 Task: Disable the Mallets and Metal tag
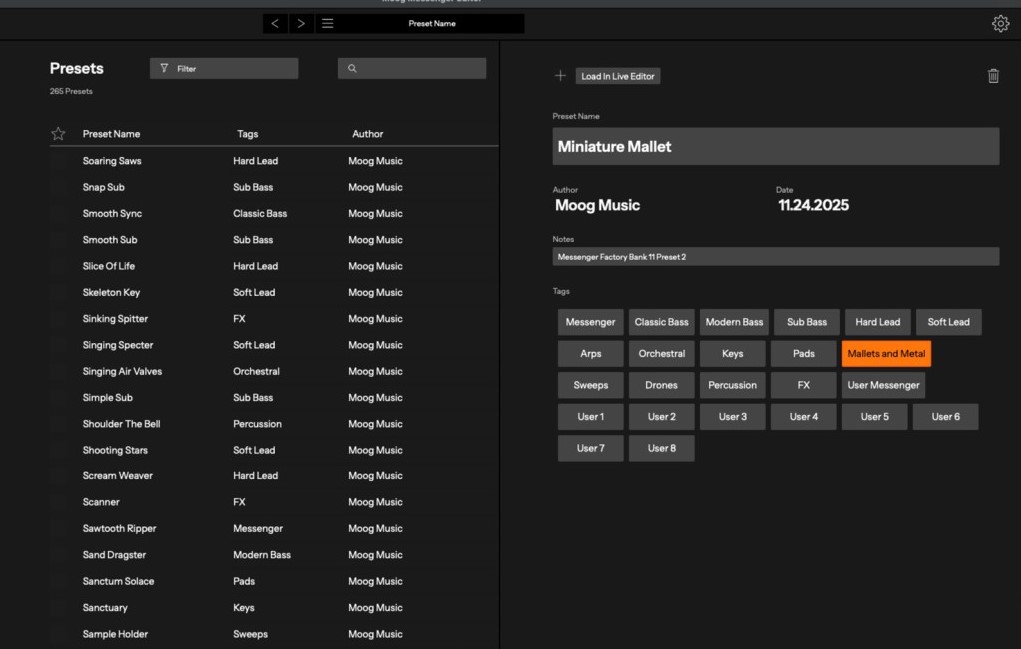(x=886, y=354)
